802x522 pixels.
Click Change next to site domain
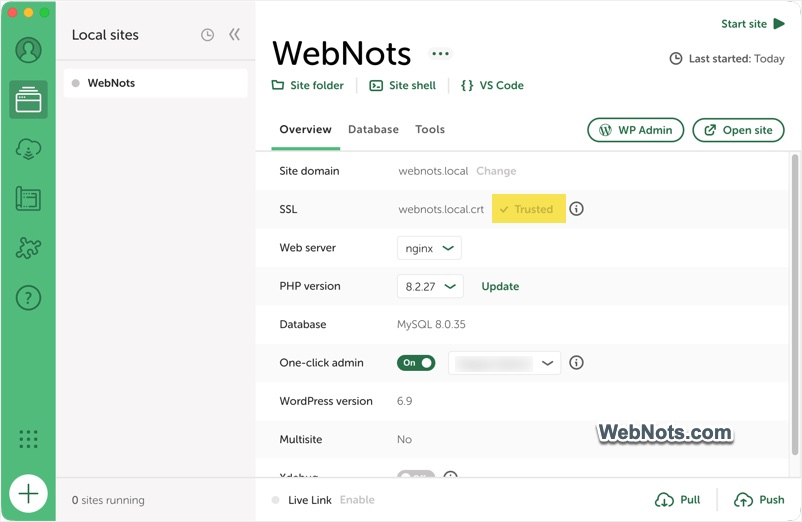496,171
